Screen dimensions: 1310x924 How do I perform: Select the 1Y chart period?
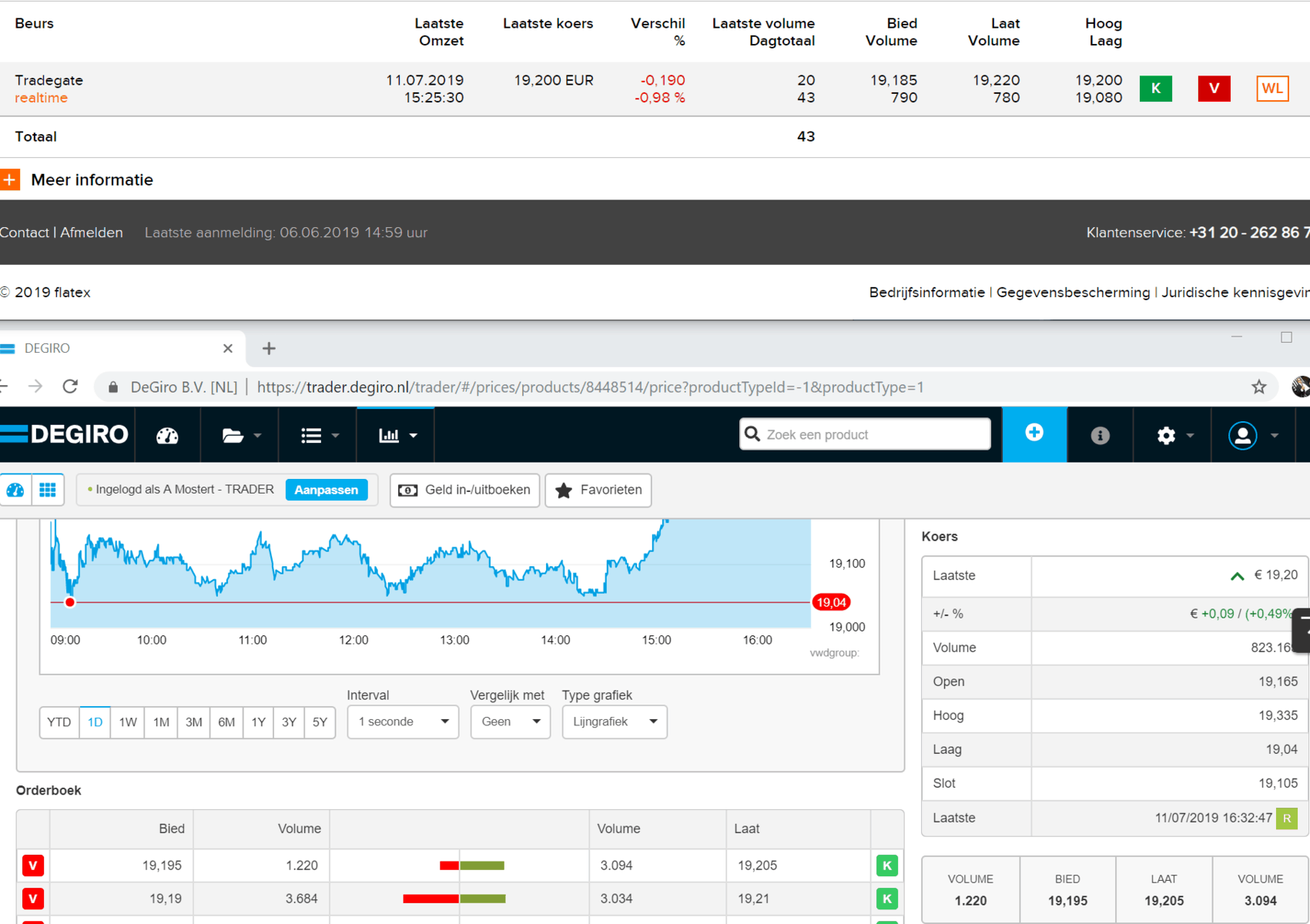point(259,722)
